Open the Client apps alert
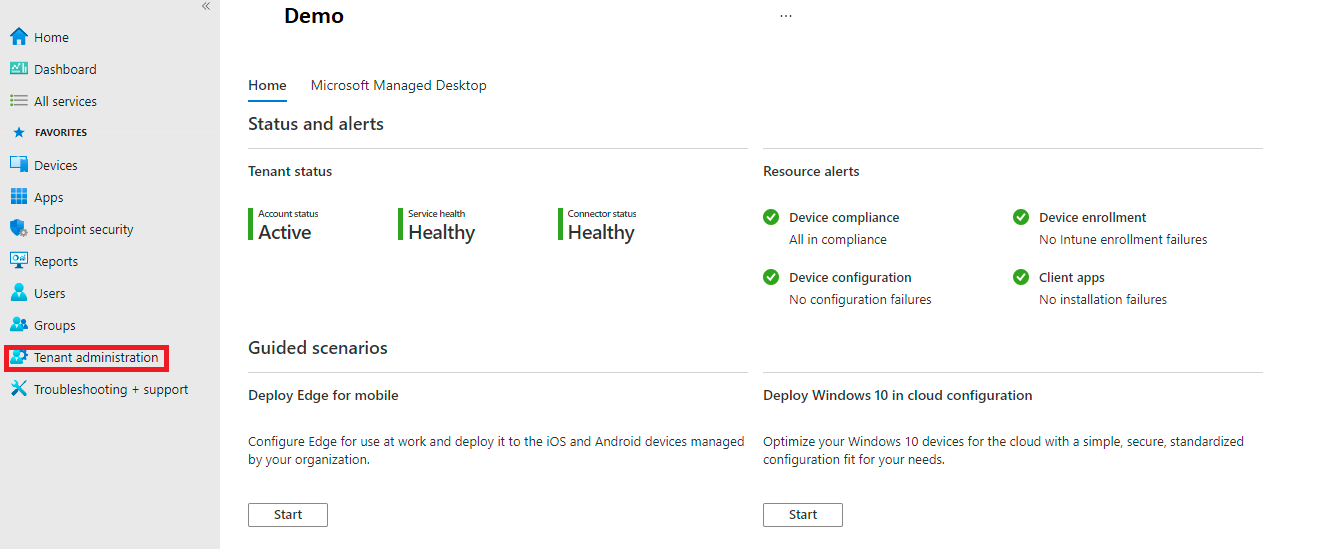This screenshot has width=1321, height=549. (x=1072, y=277)
